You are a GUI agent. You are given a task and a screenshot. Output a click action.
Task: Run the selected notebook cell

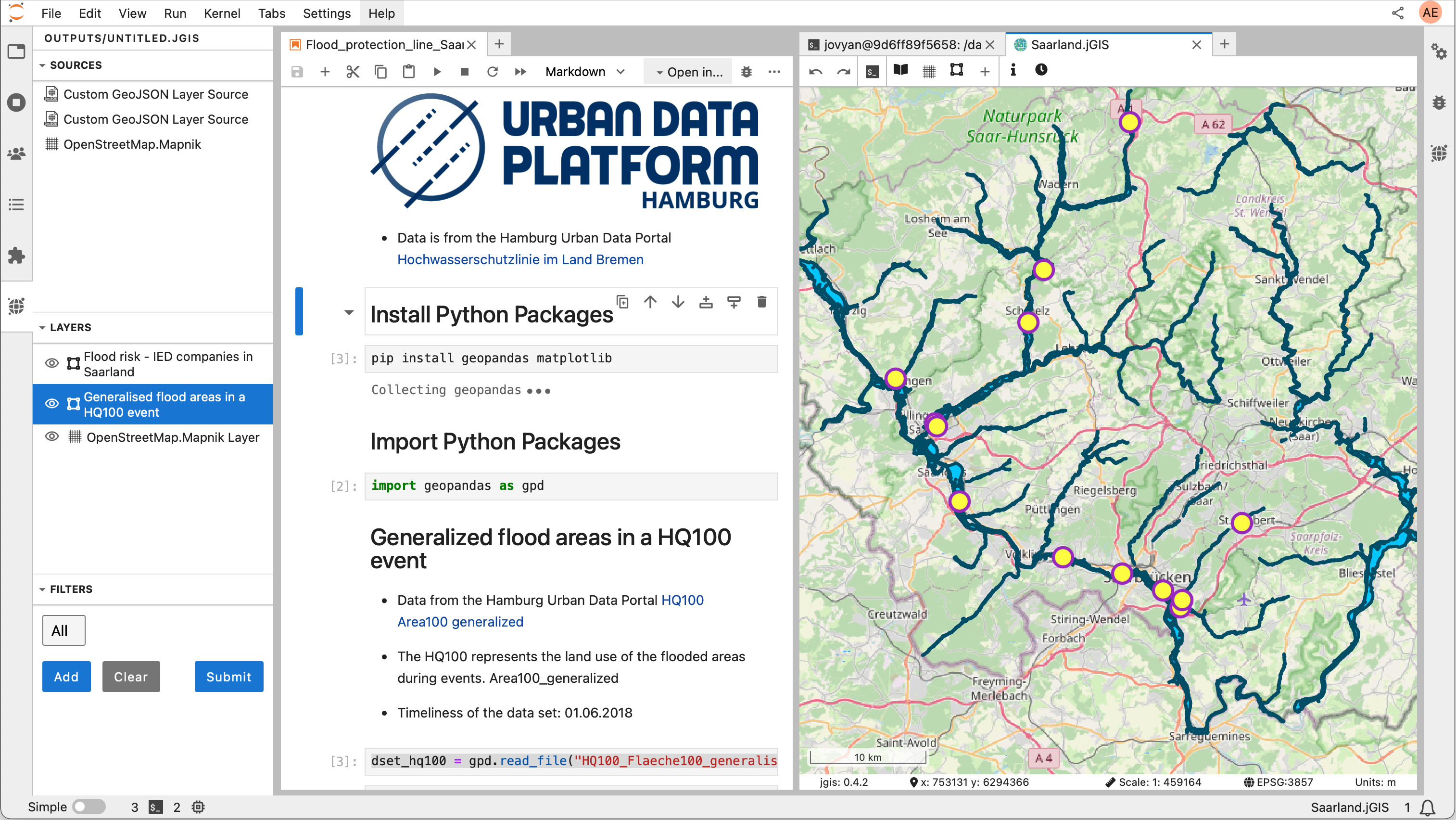(437, 72)
